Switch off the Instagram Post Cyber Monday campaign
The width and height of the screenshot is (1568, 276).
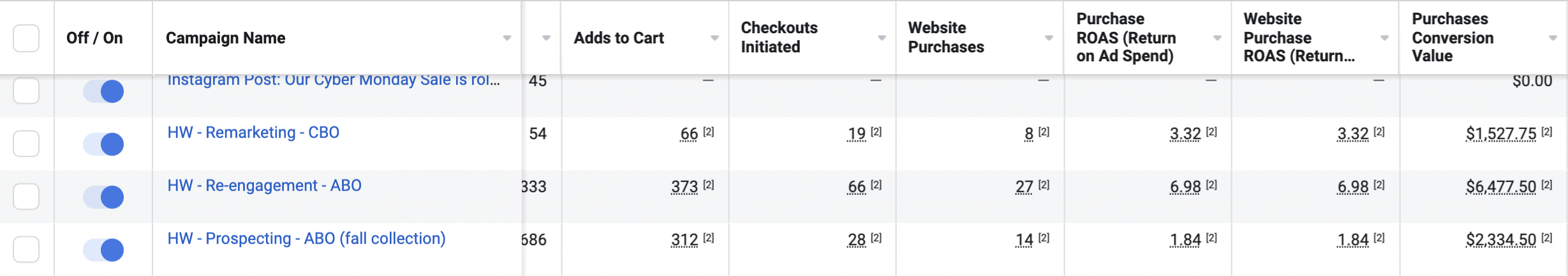pyautogui.click(x=103, y=91)
